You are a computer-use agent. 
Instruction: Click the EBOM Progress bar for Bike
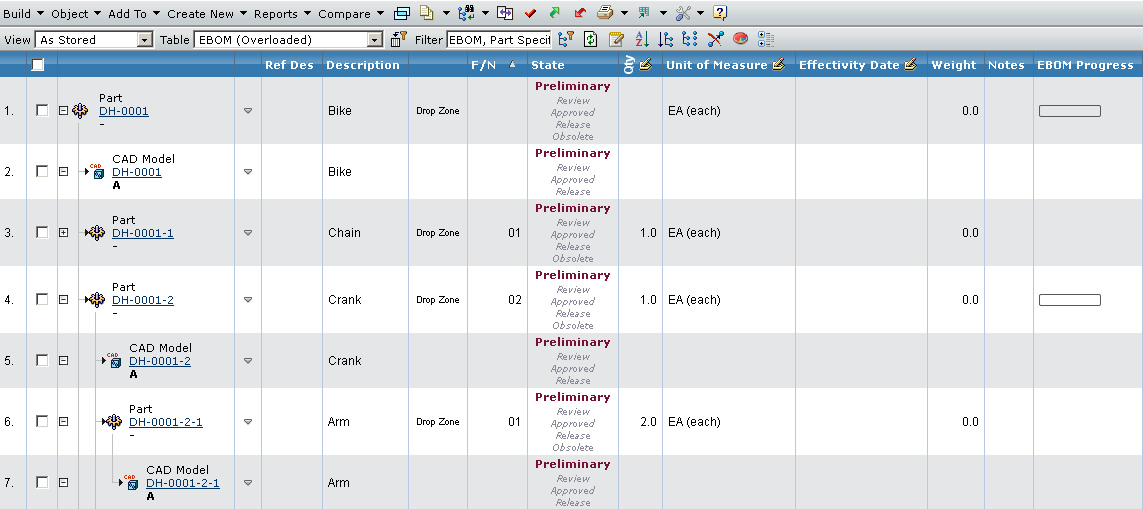point(1069,111)
